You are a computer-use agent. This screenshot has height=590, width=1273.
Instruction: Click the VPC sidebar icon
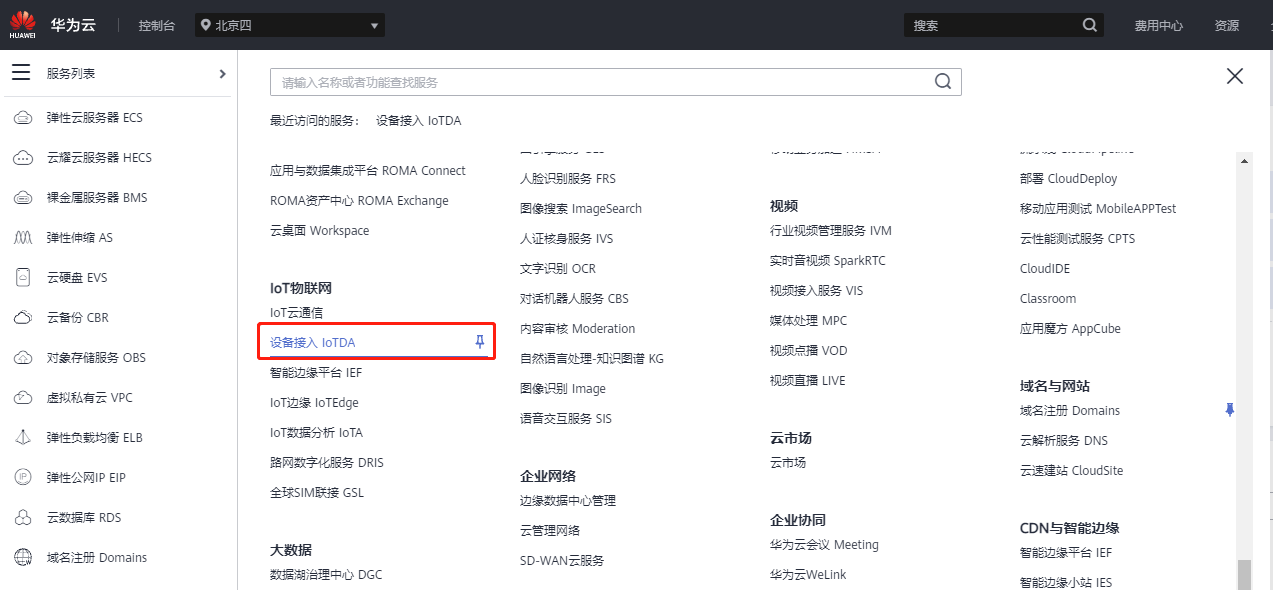[x=22, y=398]
